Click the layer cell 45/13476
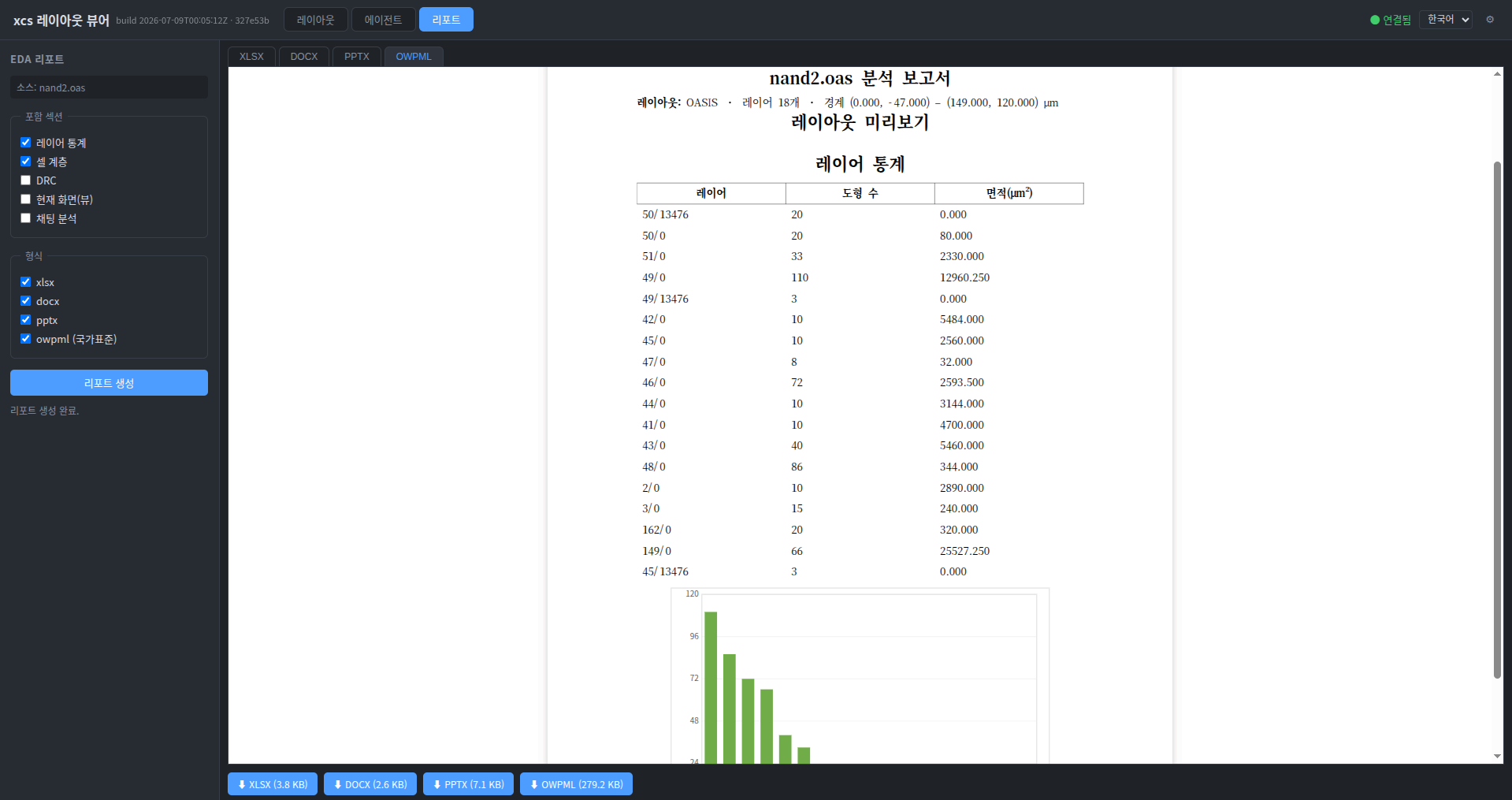Image resolution: width=1512 pixels, height=800 pixels. (x=665, y=571)
